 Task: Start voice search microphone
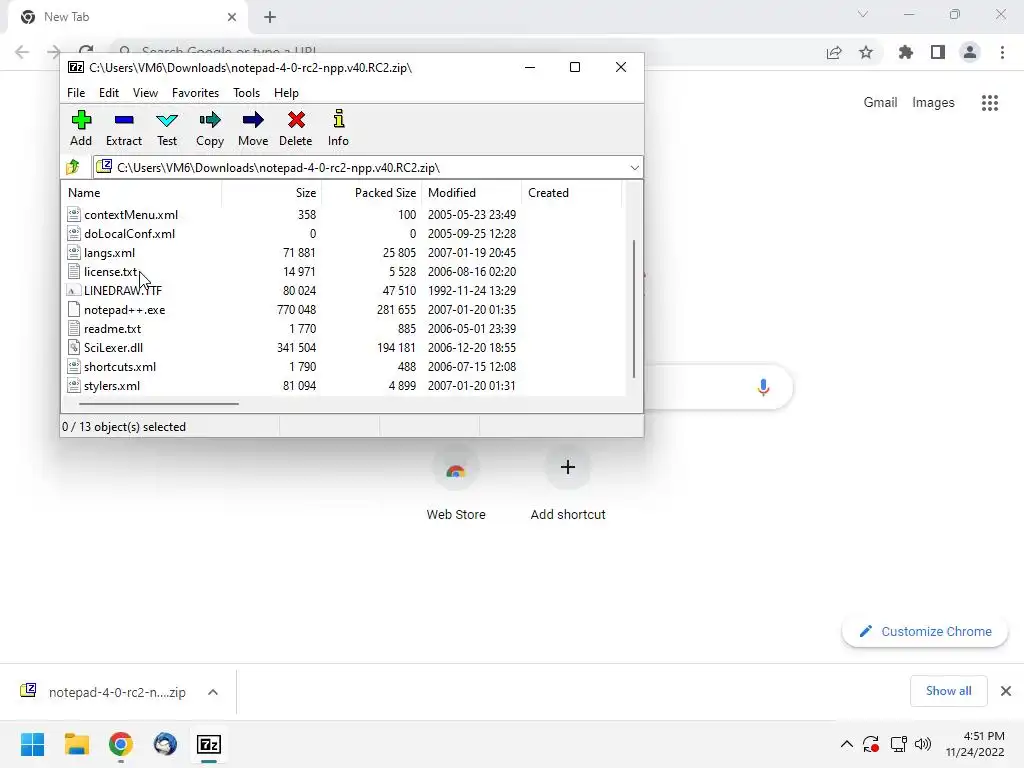[x=763, y=387]
